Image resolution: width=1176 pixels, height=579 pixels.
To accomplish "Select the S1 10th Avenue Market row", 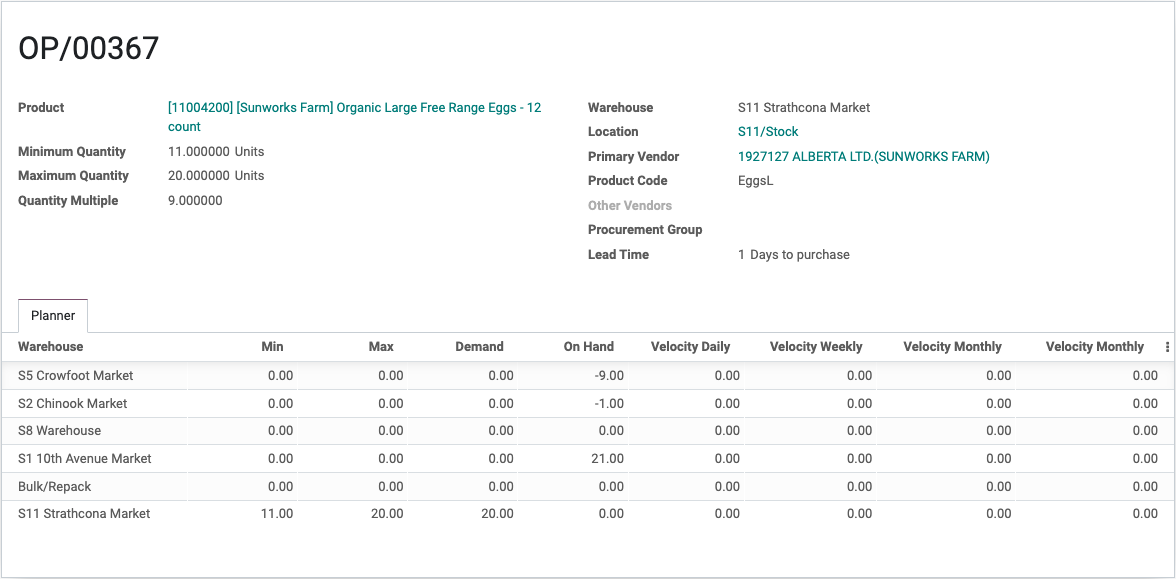I will coord(588,458).
